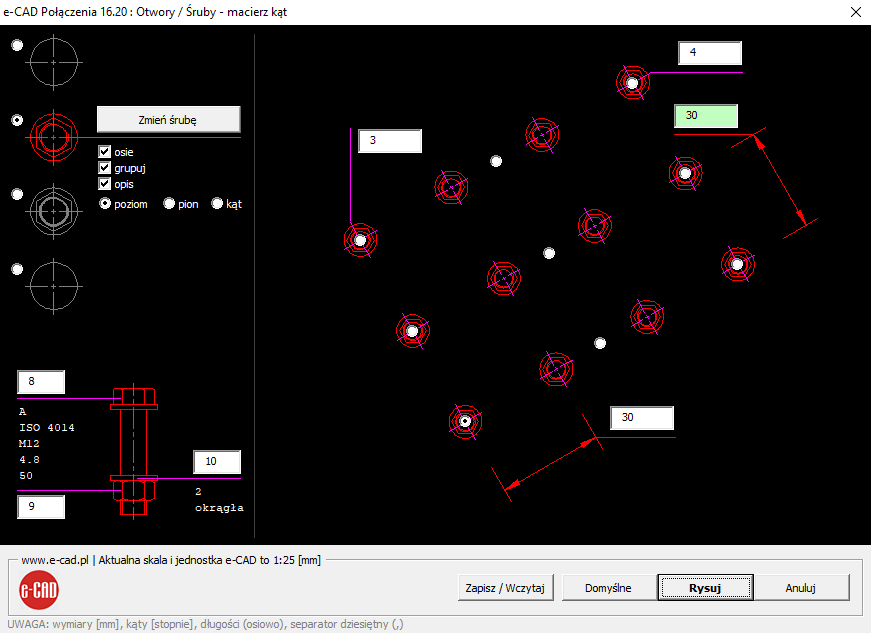Select the 'pion' radio option
The width and height of the screenshot is (871, 633).
coord(169,204)
